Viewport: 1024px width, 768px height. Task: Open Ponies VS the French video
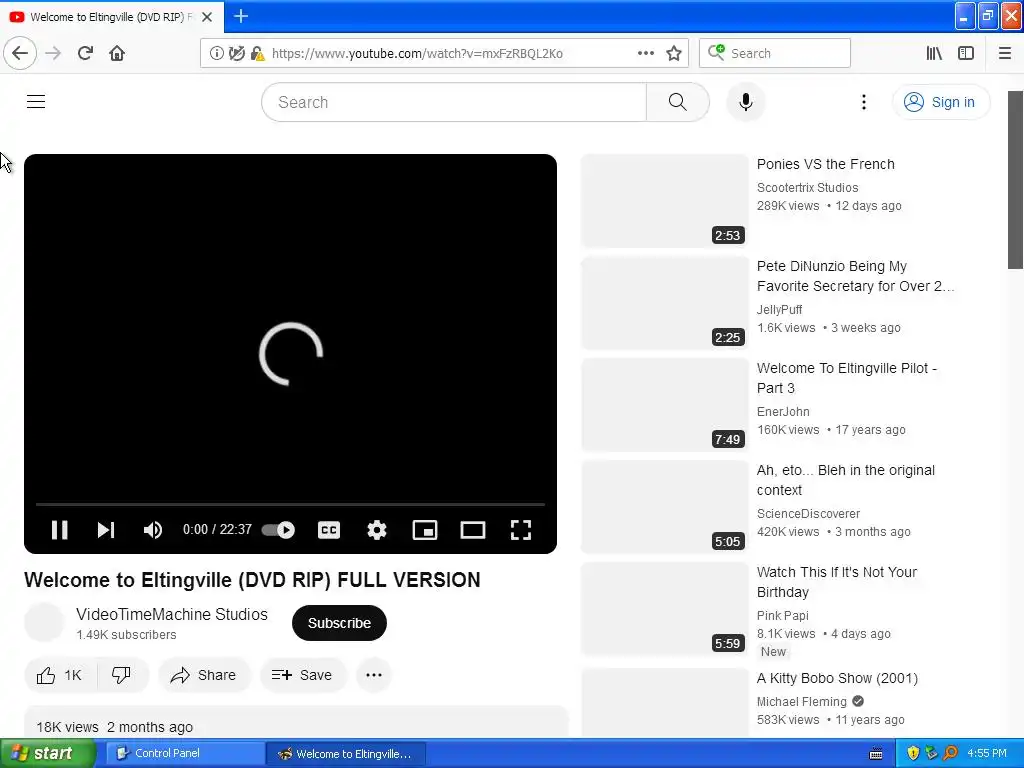coord(825,164)
